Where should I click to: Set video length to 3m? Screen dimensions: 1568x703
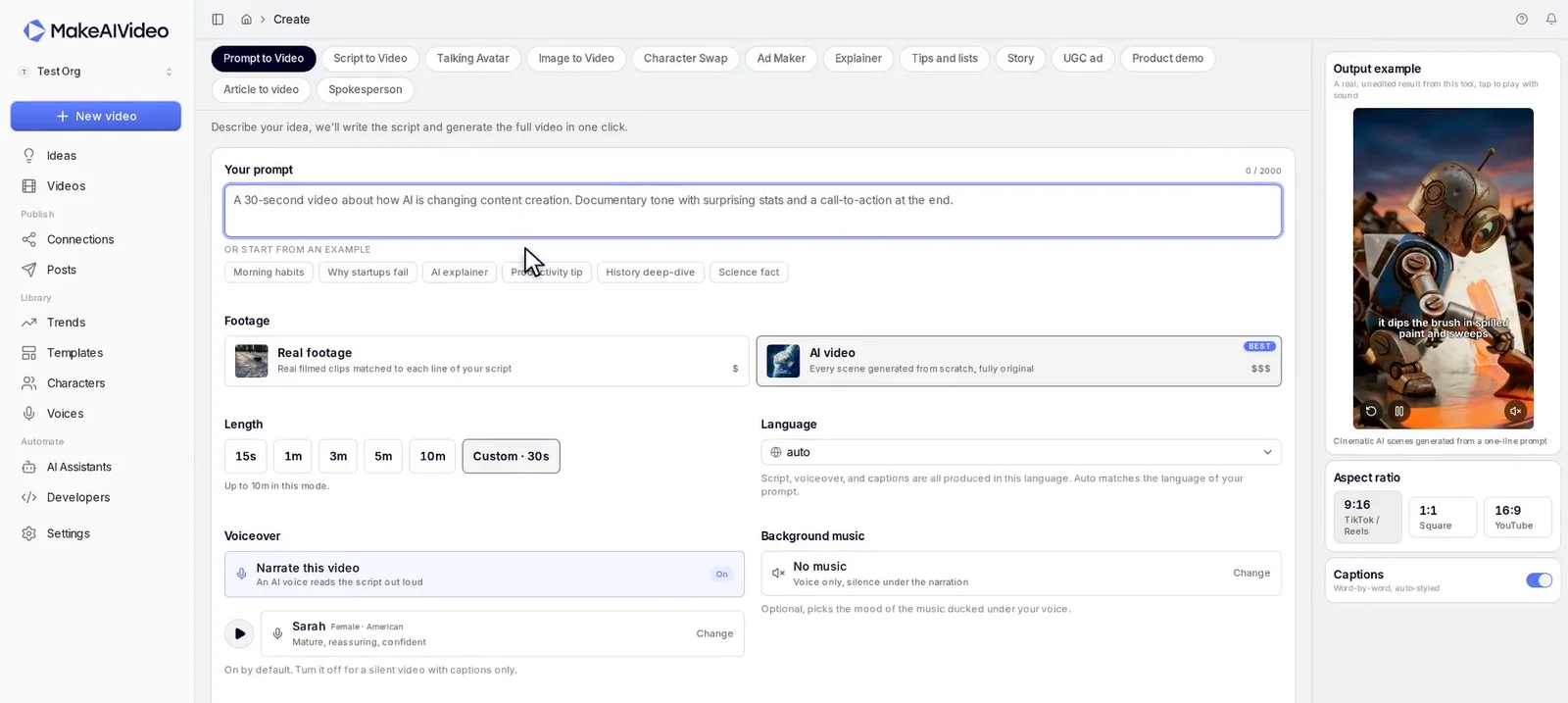pos(338,456)
